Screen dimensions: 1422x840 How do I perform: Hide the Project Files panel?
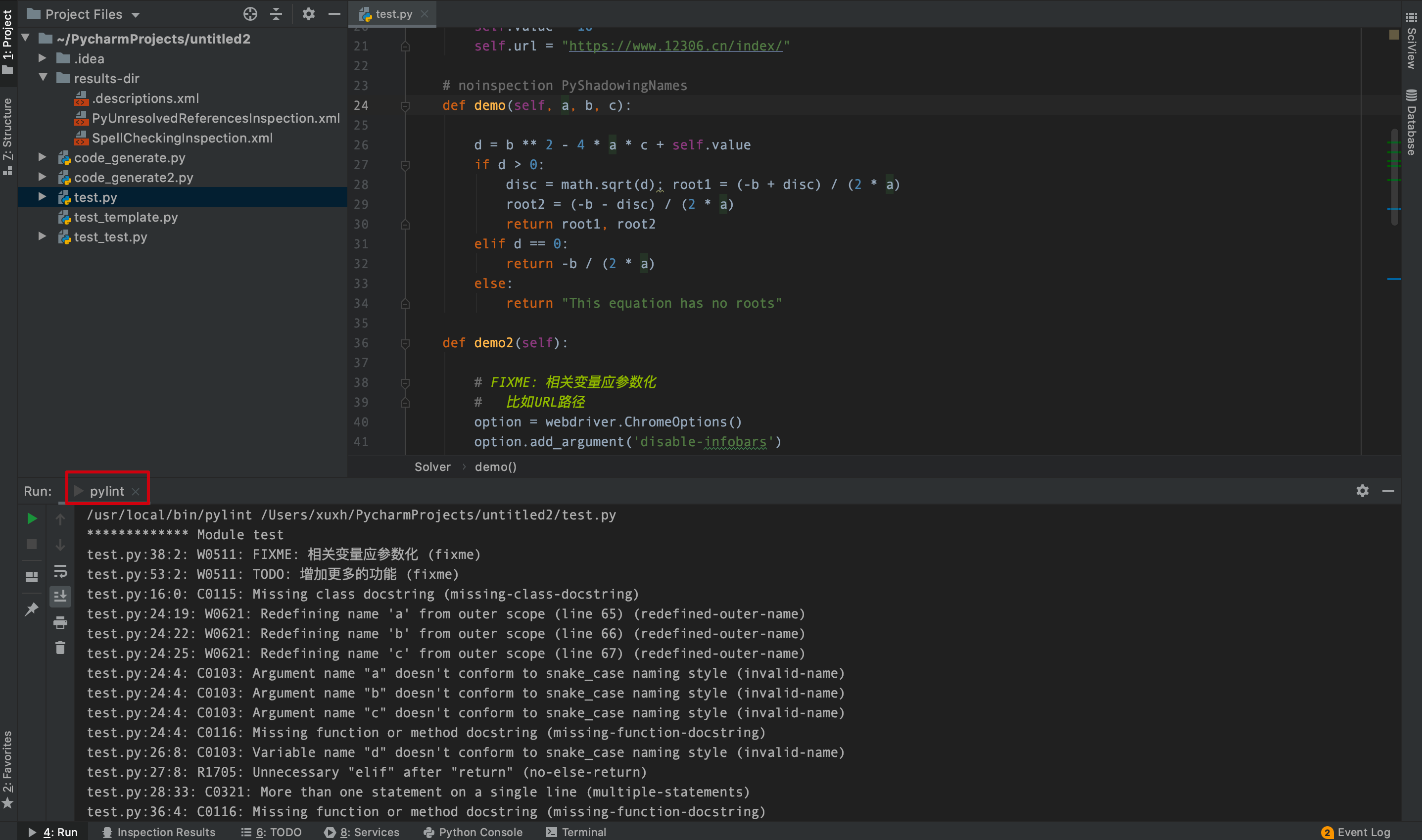click(334, 14)
